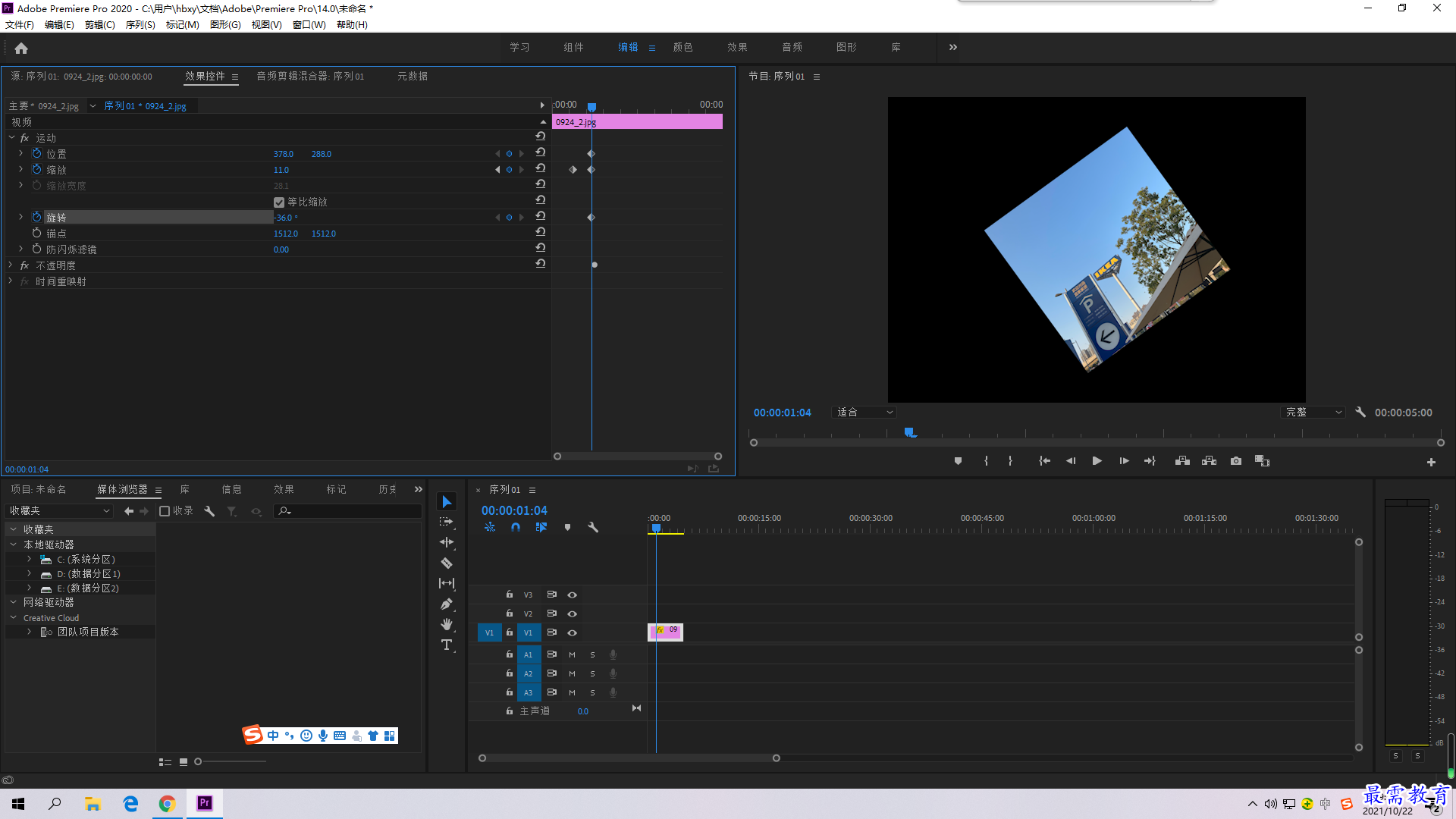Open the Window menu
The height and width of the screenshot is (819, 1456).
coord(309,24)
